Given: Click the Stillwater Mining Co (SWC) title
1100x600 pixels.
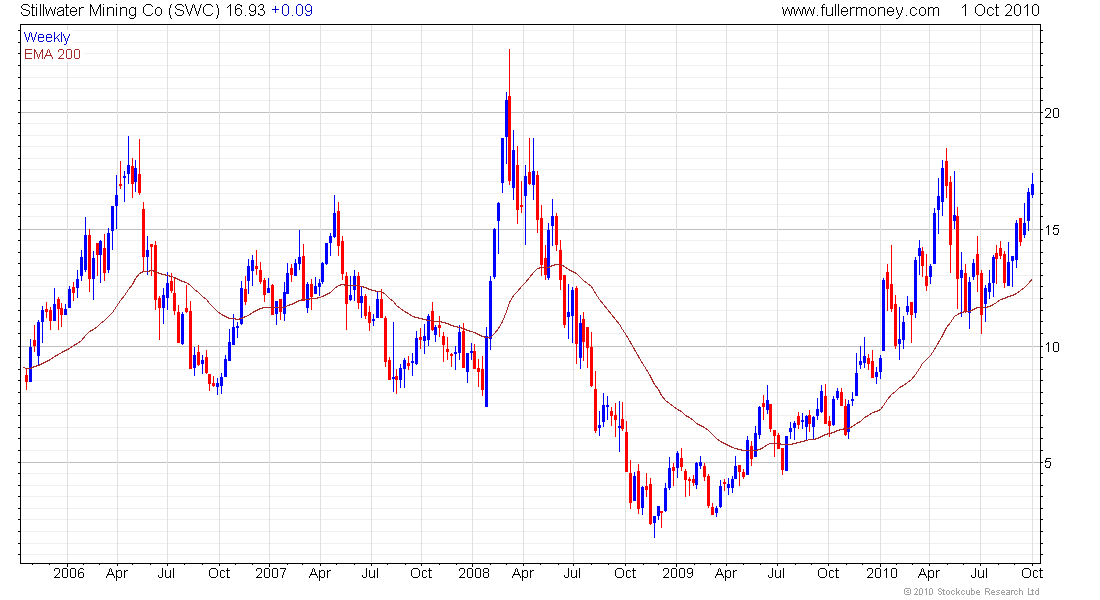Looking at the screenshot, I should point(120,11).
